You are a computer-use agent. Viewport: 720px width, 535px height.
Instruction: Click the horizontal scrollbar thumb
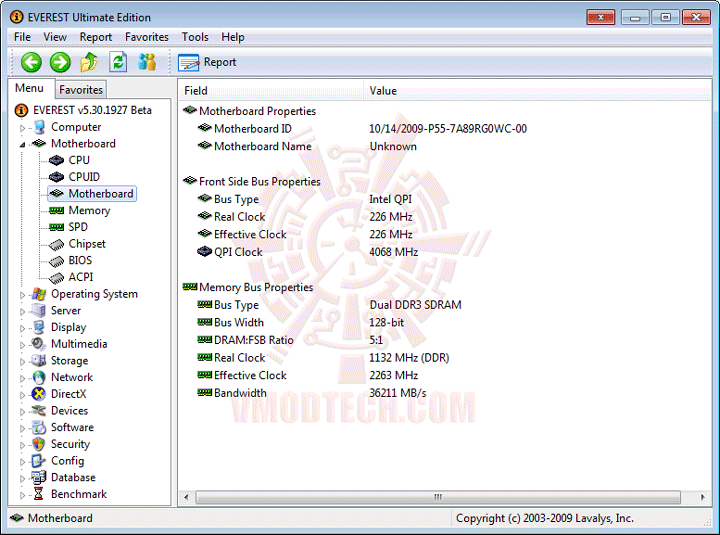pos(438,497)
